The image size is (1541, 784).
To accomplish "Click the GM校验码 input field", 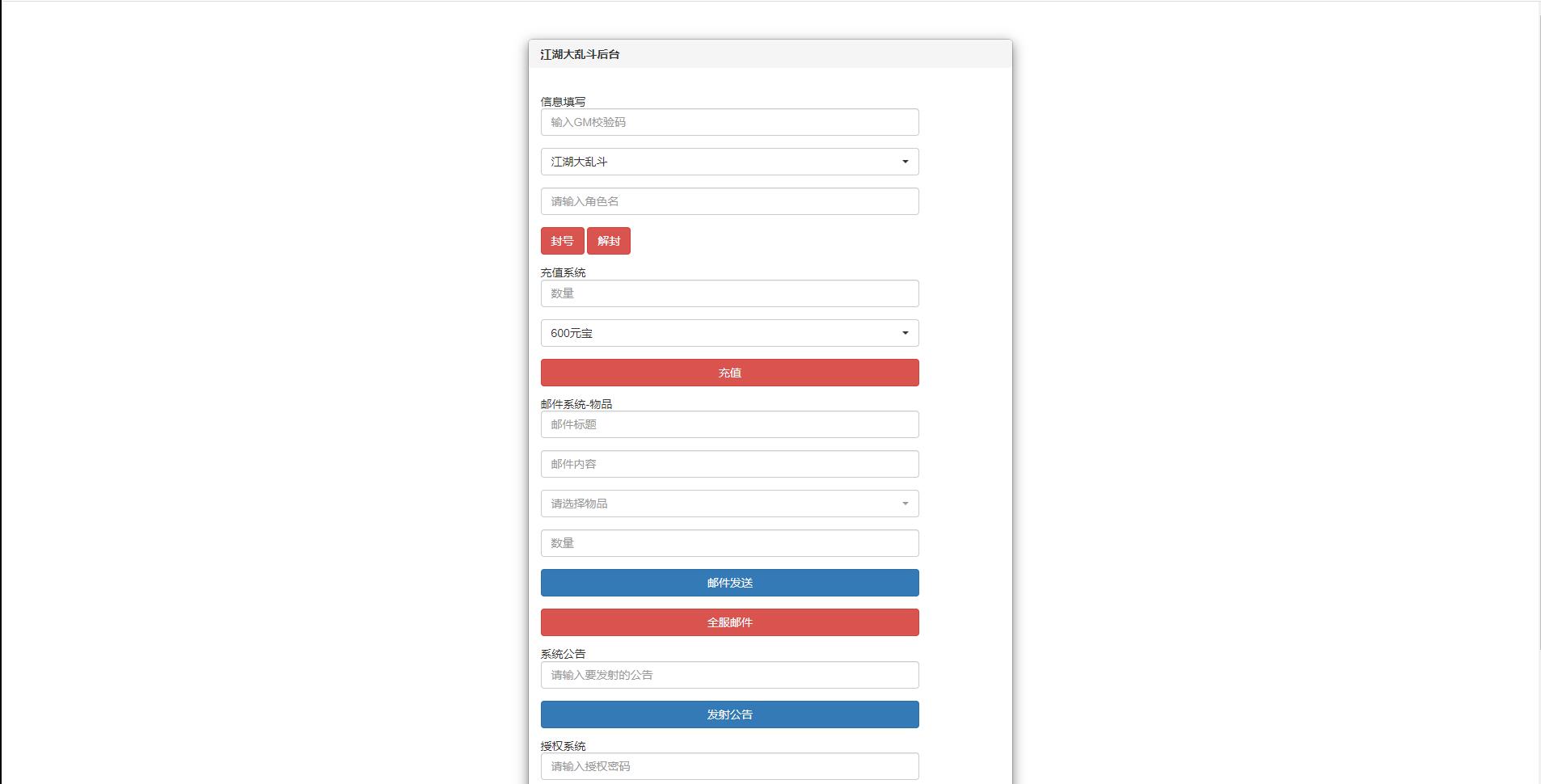I will coord(729,122).
